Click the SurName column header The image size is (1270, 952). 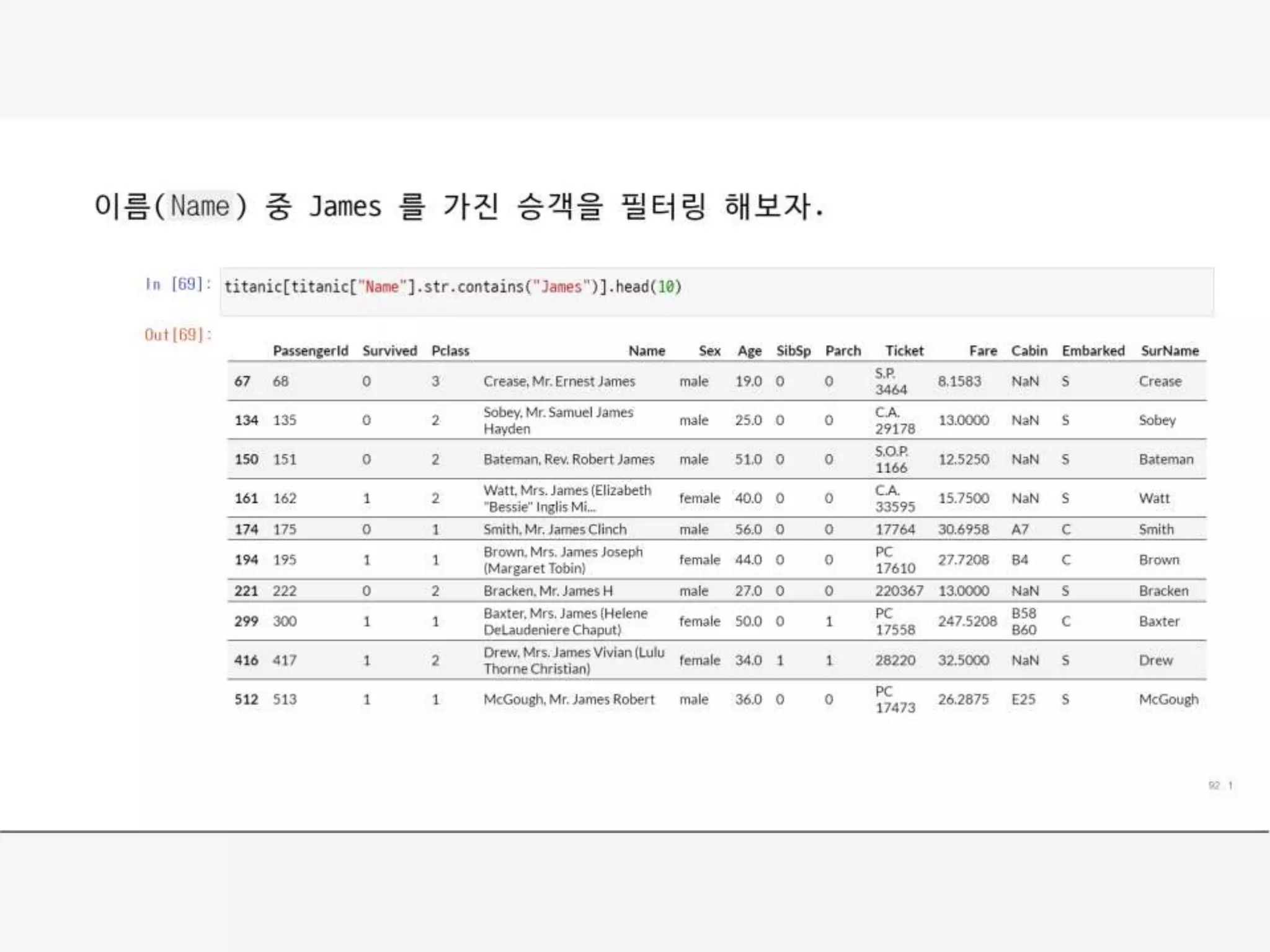[x=1170, y=351]
